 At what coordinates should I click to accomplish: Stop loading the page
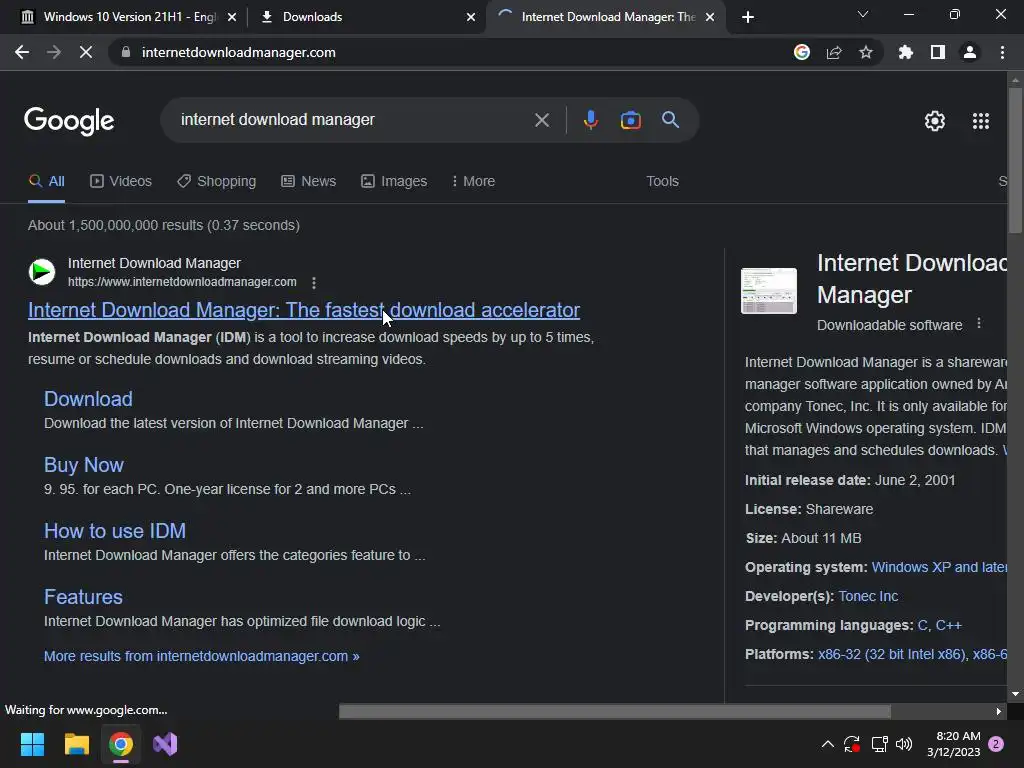coord(86,52)
